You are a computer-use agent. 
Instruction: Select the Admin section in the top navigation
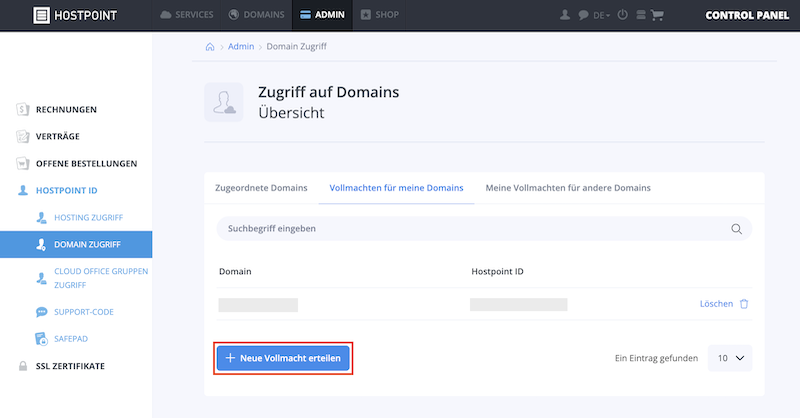(x=322, y=15)
